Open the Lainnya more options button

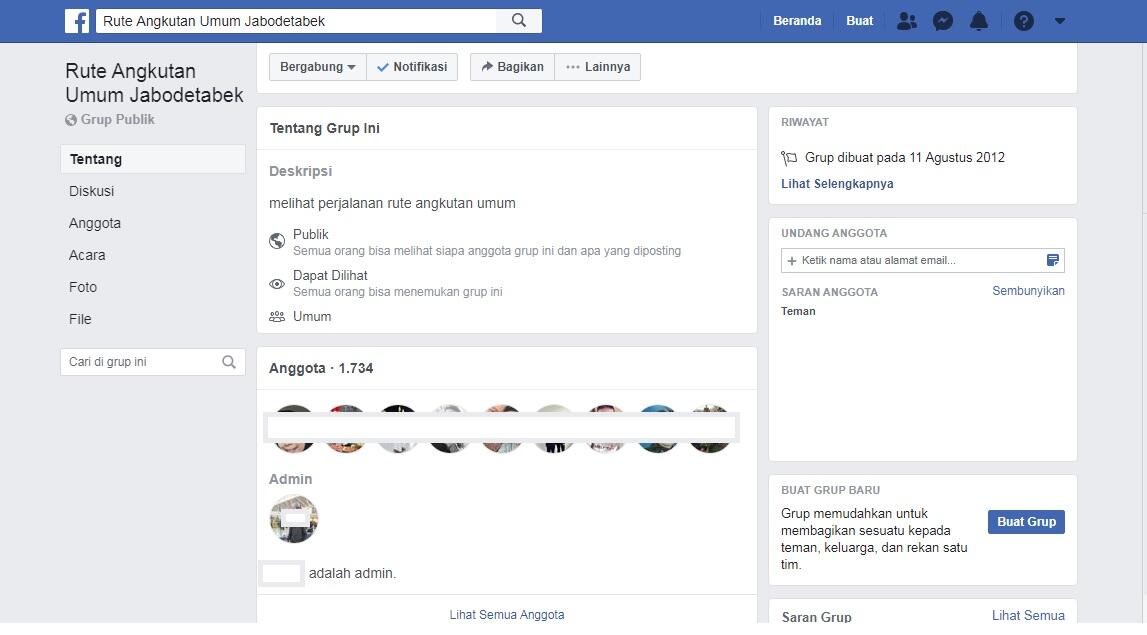click(598, 67)
